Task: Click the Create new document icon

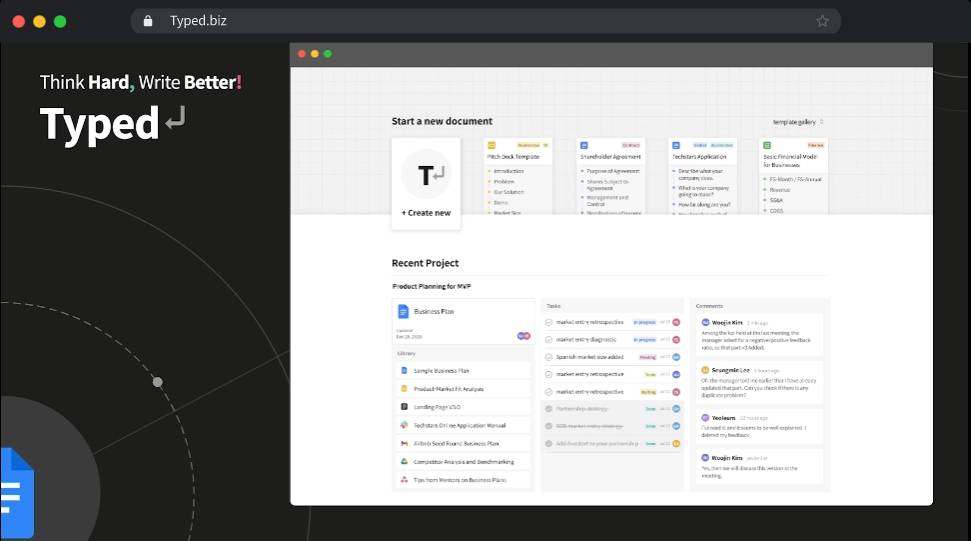Action: pos(426,176)
